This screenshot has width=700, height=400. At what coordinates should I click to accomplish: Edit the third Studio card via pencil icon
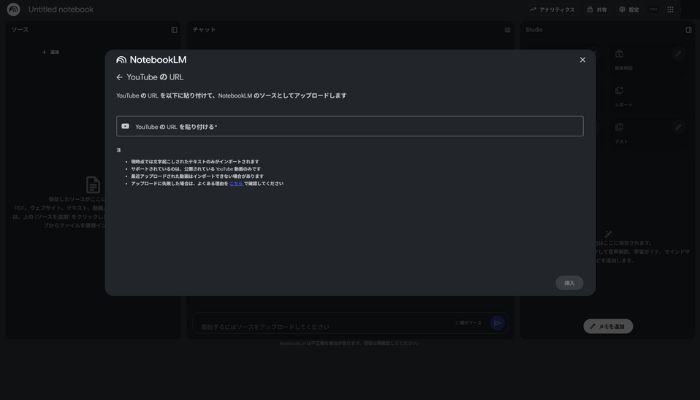point(679,127)
